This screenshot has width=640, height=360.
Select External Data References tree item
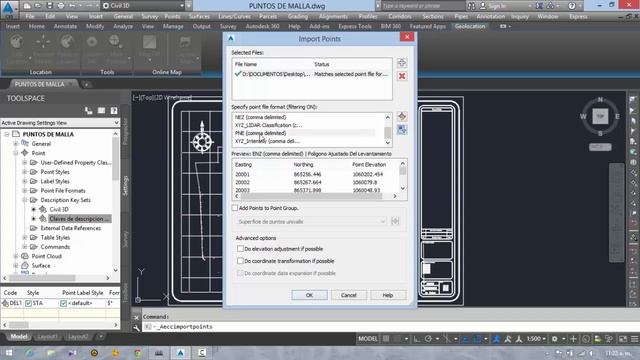tap(71, 228)
